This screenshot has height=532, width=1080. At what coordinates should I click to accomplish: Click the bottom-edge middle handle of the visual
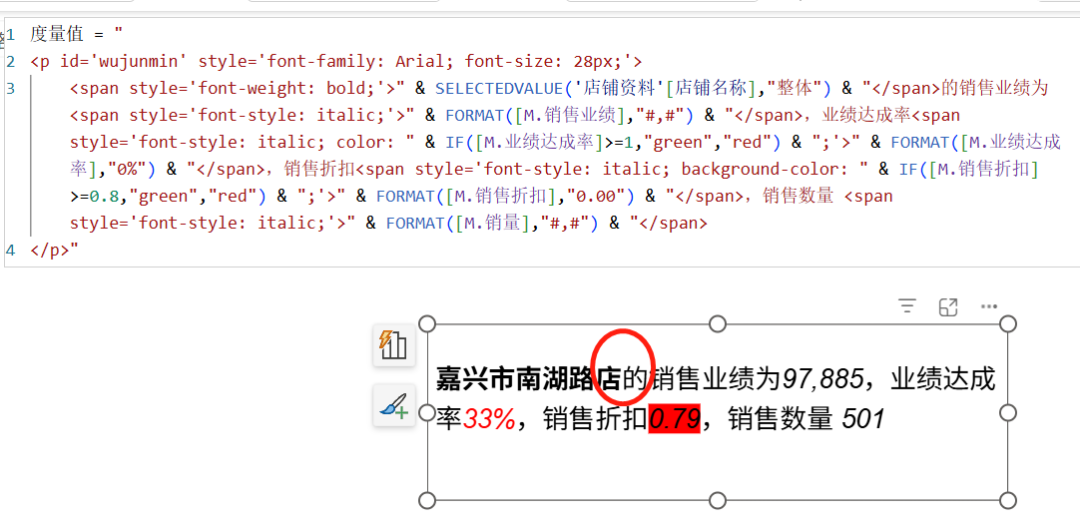[x=718, y=501]
